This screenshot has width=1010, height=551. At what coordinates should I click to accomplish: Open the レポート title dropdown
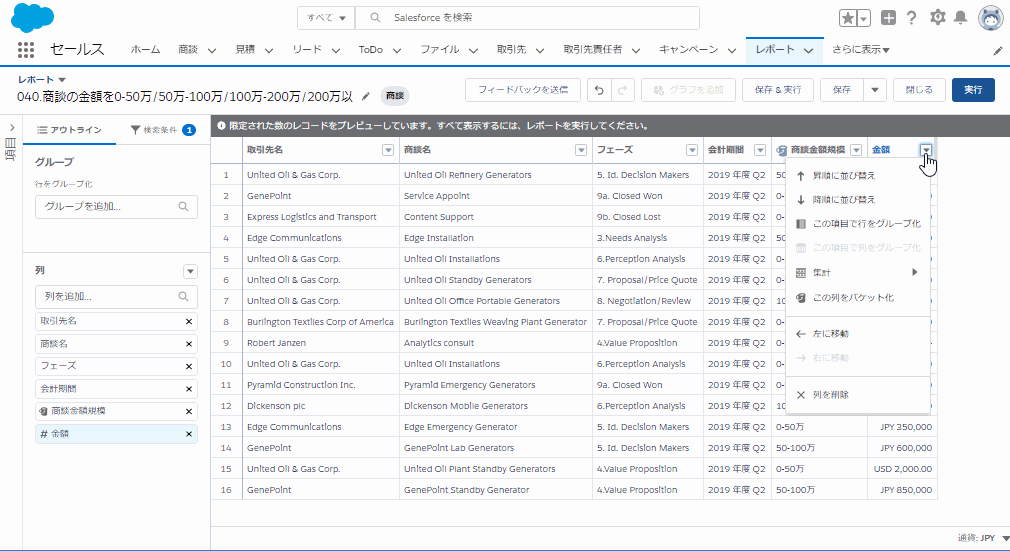tap(62, 80)
